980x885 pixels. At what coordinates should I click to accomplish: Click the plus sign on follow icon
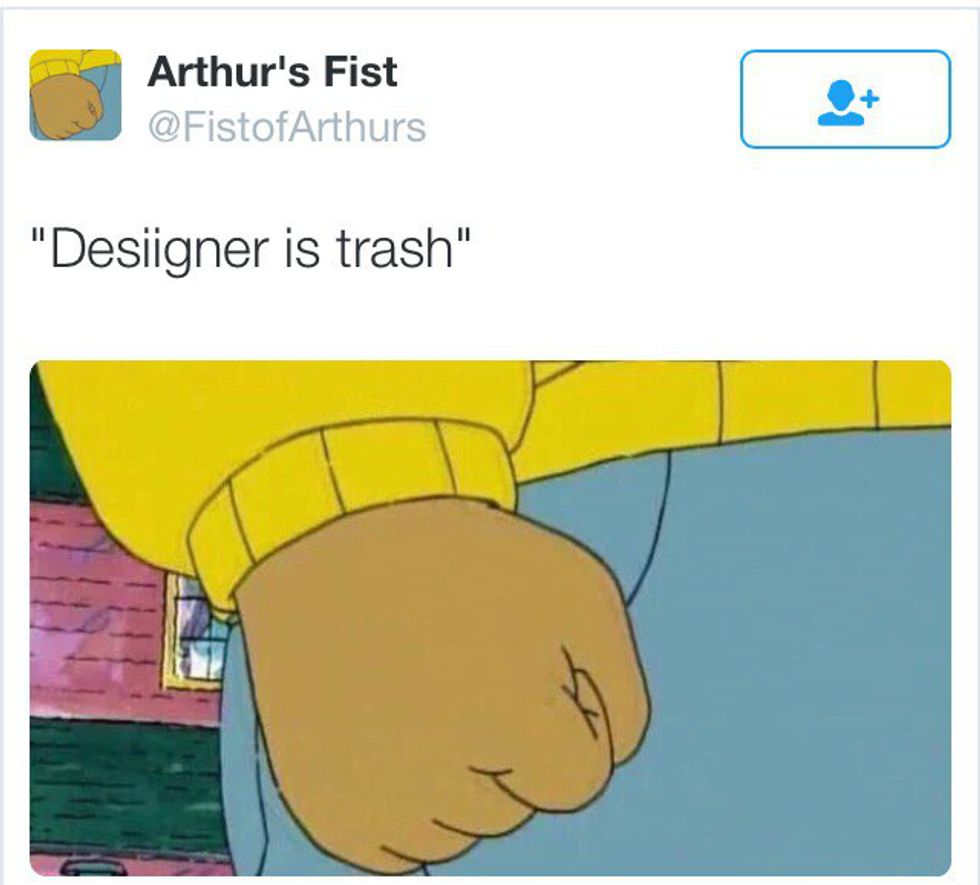click(870, 98)
